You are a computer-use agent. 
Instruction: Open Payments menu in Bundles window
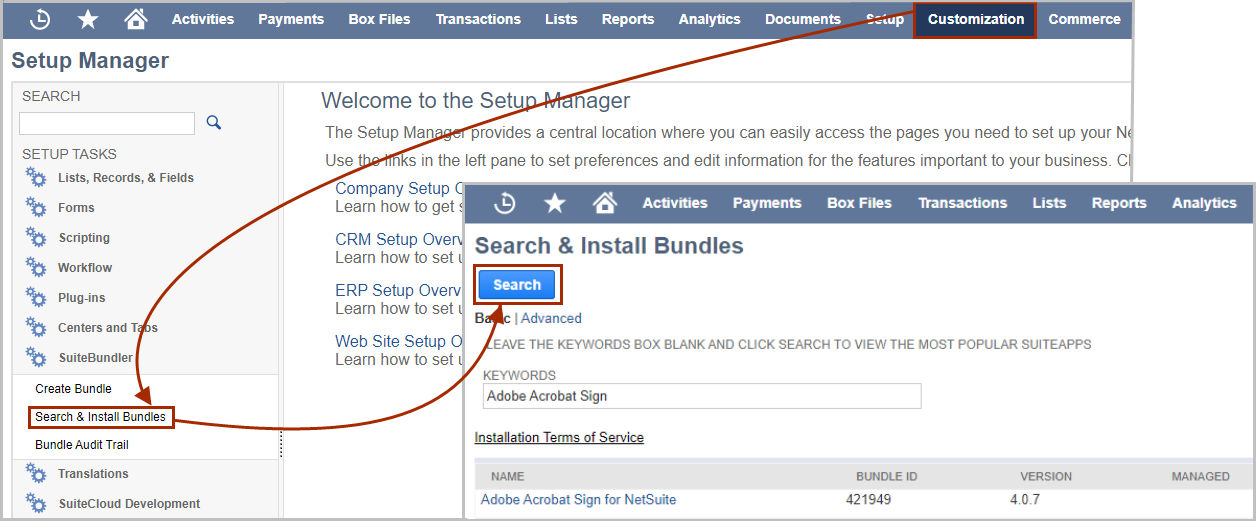tap(767, 203)
